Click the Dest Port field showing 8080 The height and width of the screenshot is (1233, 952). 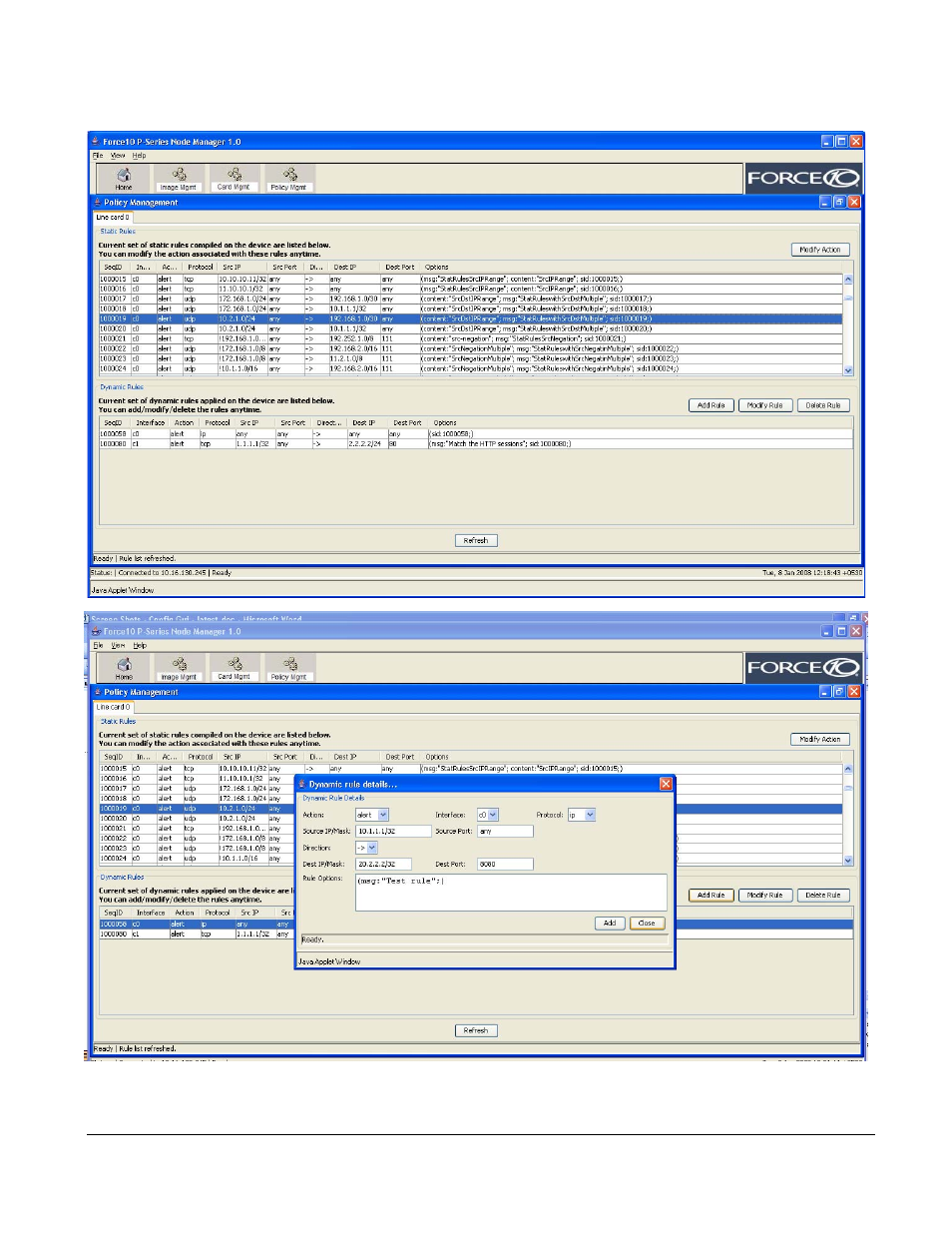tap(505, 864)
